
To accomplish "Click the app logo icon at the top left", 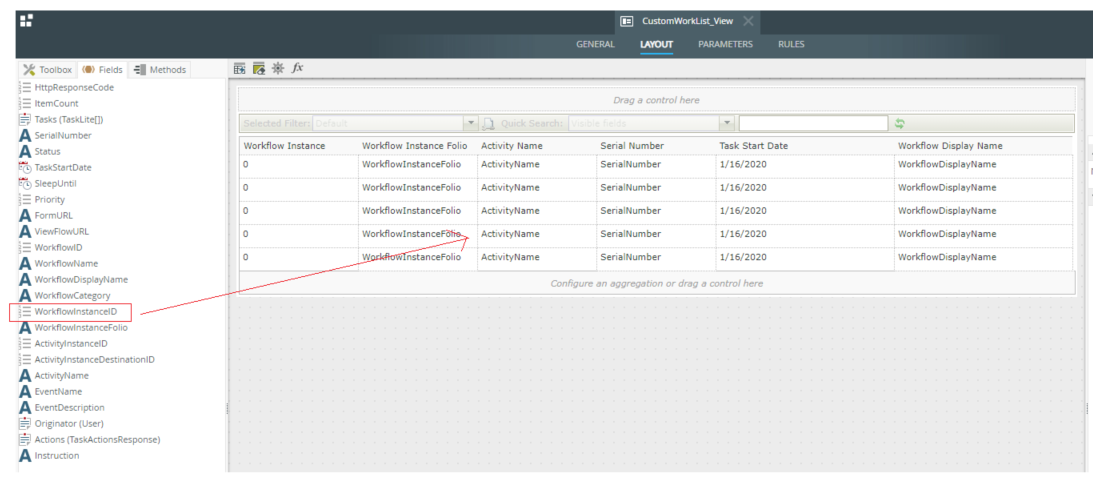I will (26, 20).
